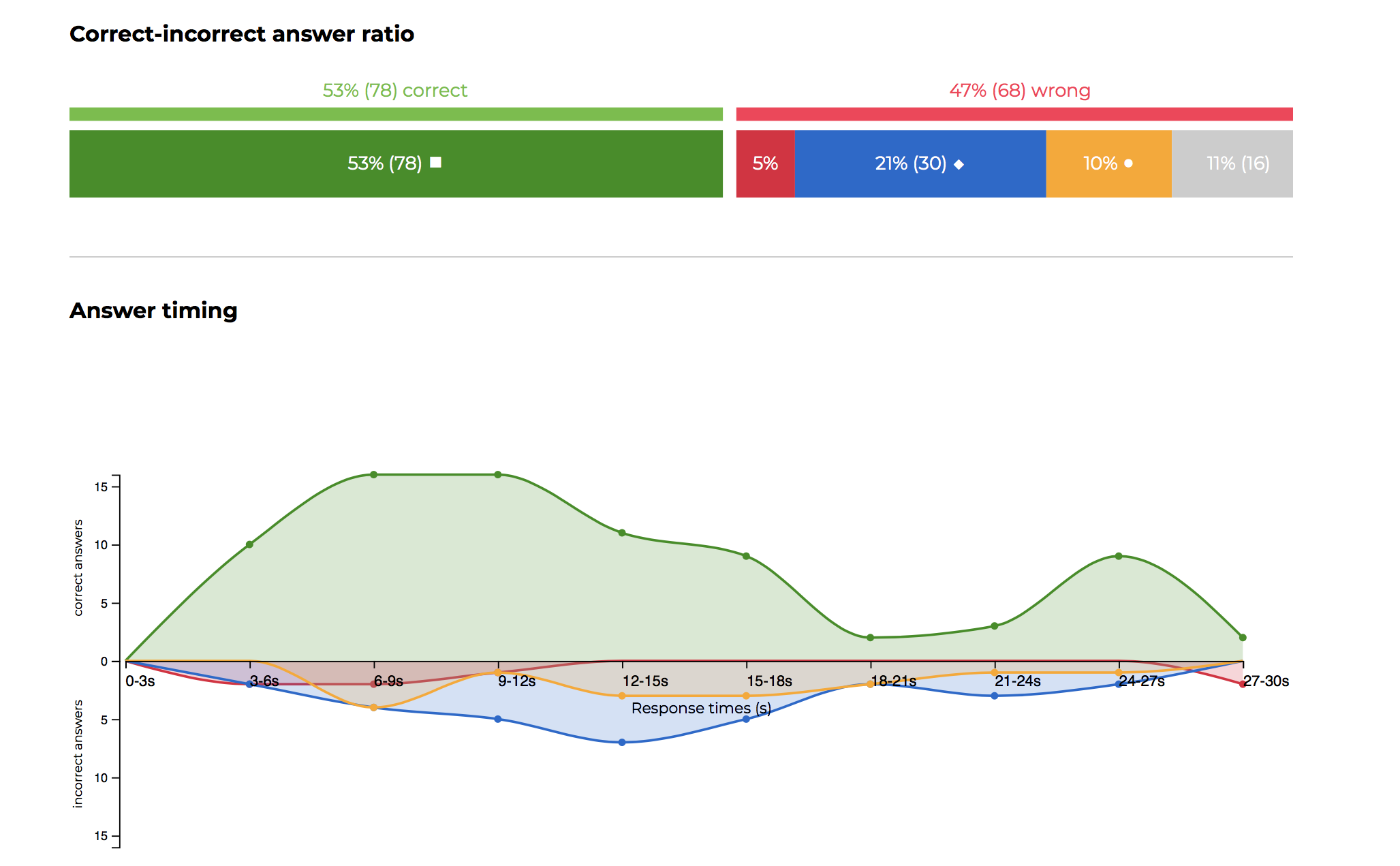Click green data point at 15-18s
This screenshot has height=866, width=1400.
pos(746,556)
